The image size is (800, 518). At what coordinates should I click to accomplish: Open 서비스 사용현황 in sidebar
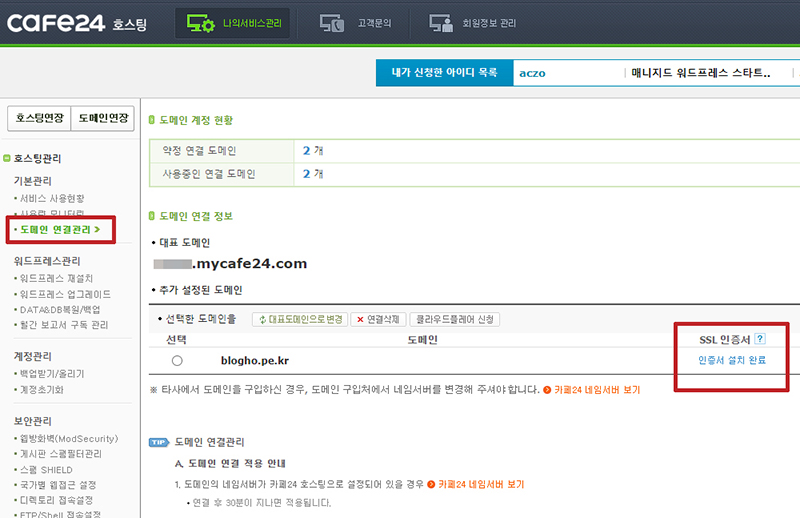click(x=52, y=198)
